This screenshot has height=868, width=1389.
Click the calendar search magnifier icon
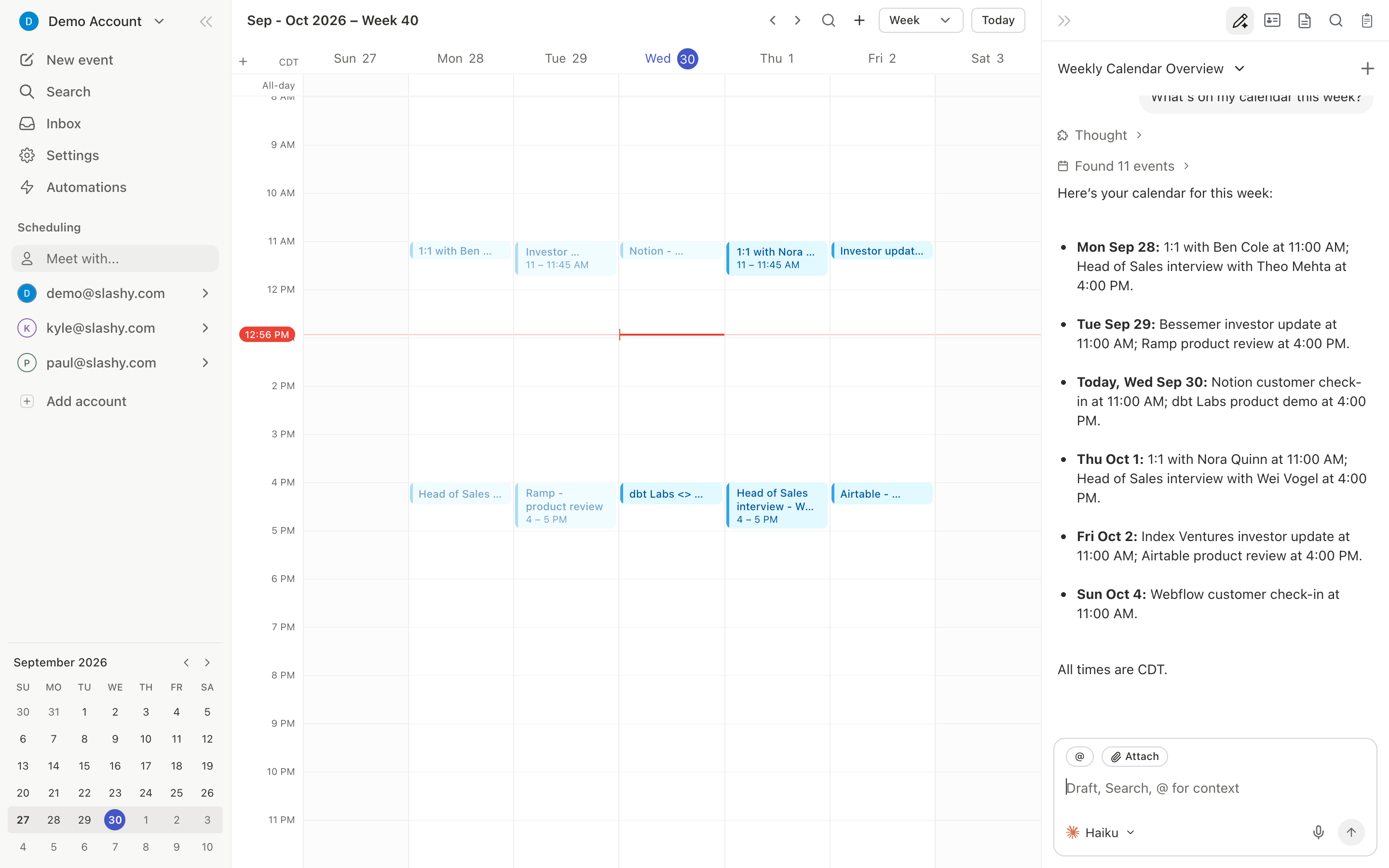click(828, 21)
